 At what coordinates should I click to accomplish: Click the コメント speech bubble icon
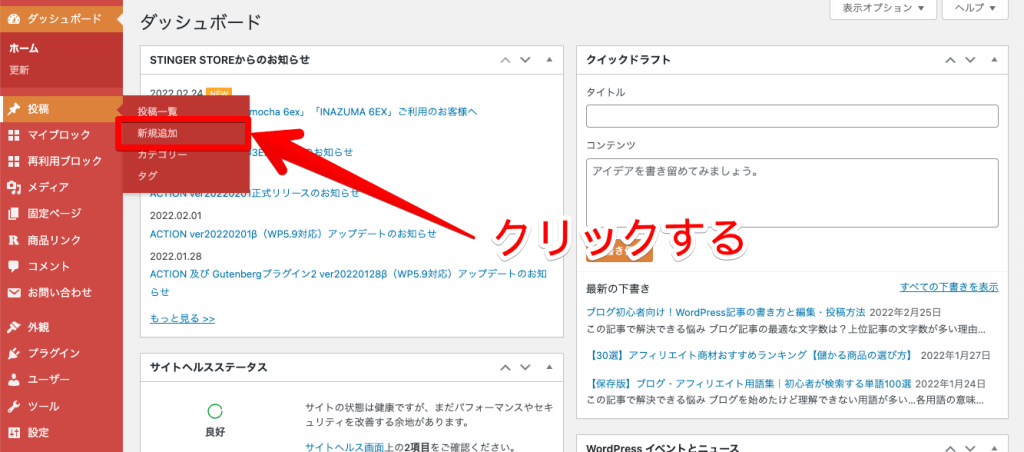[14, 266]
